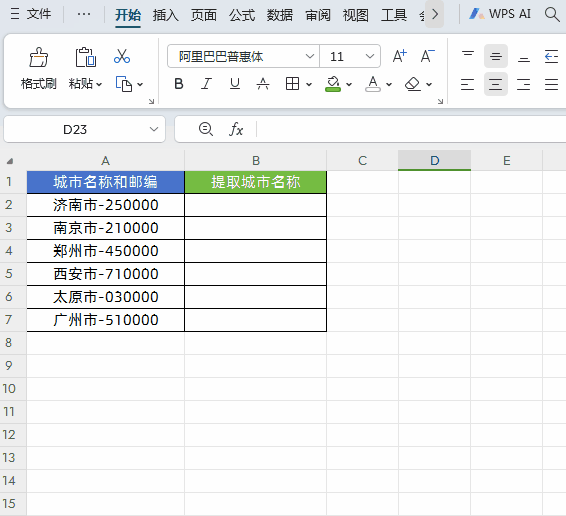
Task: Center text horizontally
Action: 496,84
